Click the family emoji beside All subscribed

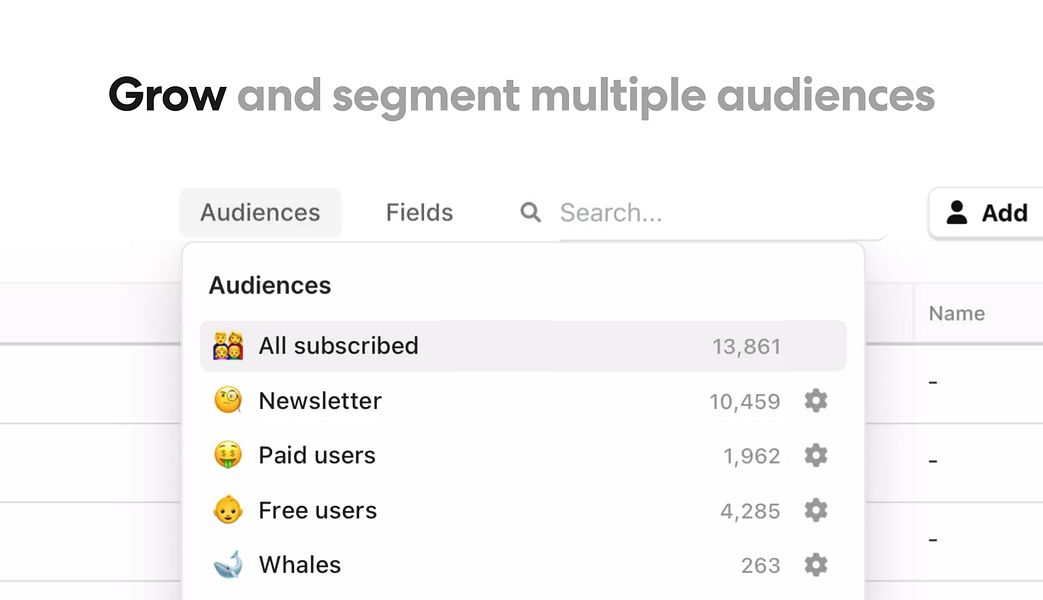pos(228,346)
